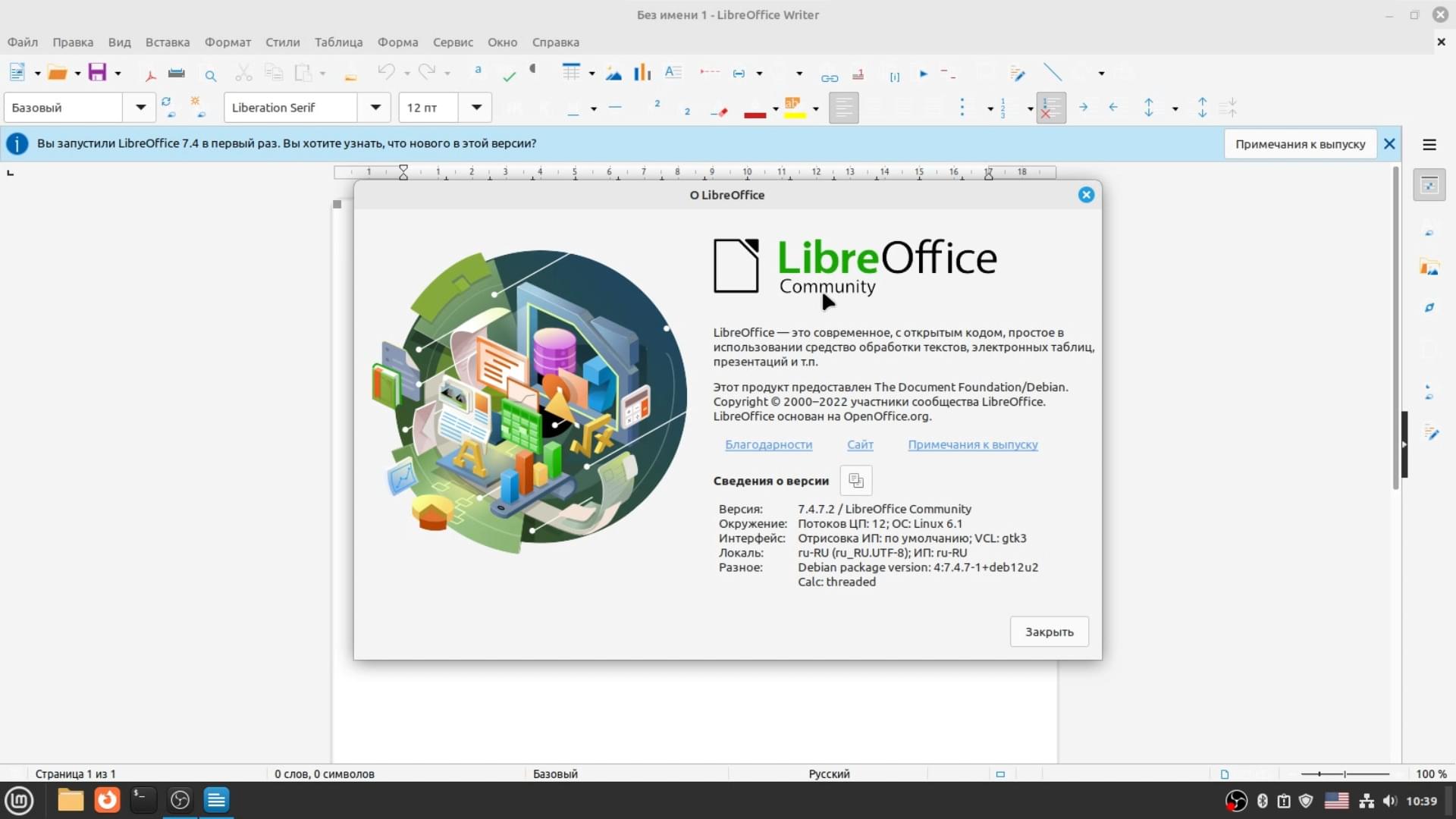1456x819 pixels.
Task: Insert a text box using the text box icon
Action: point(673,73)
